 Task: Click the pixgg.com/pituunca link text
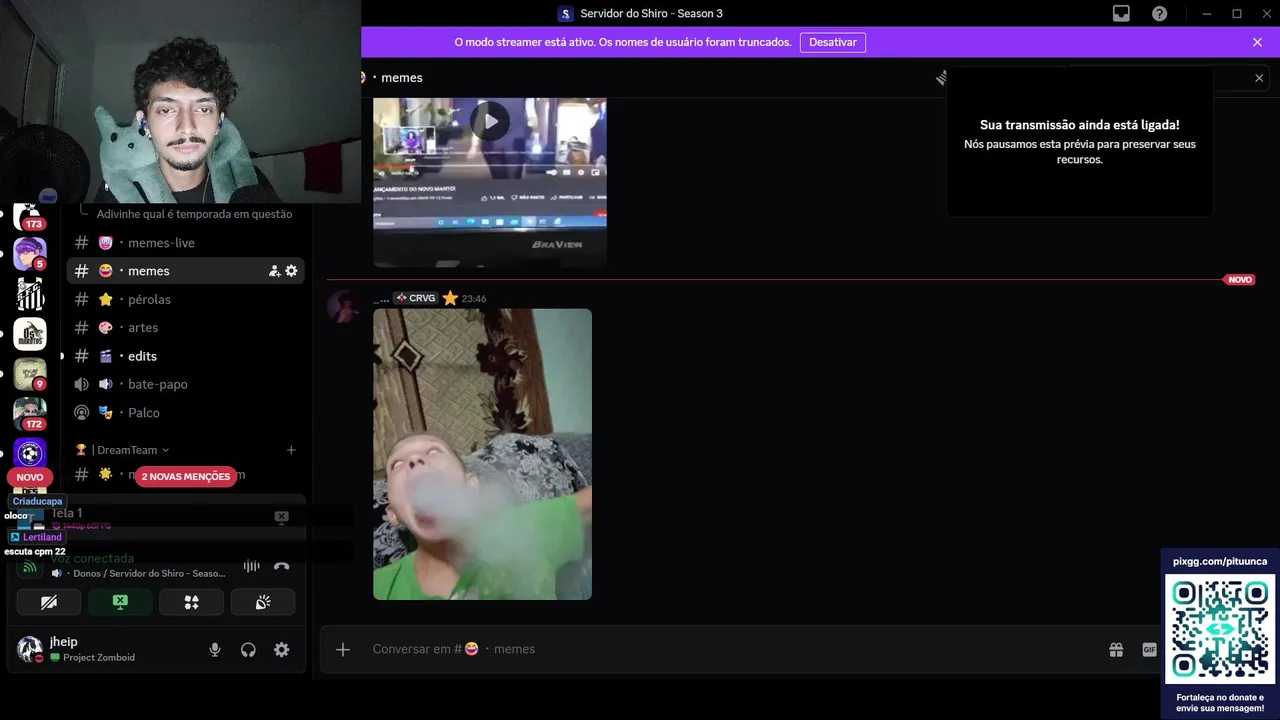point(1220,562)
